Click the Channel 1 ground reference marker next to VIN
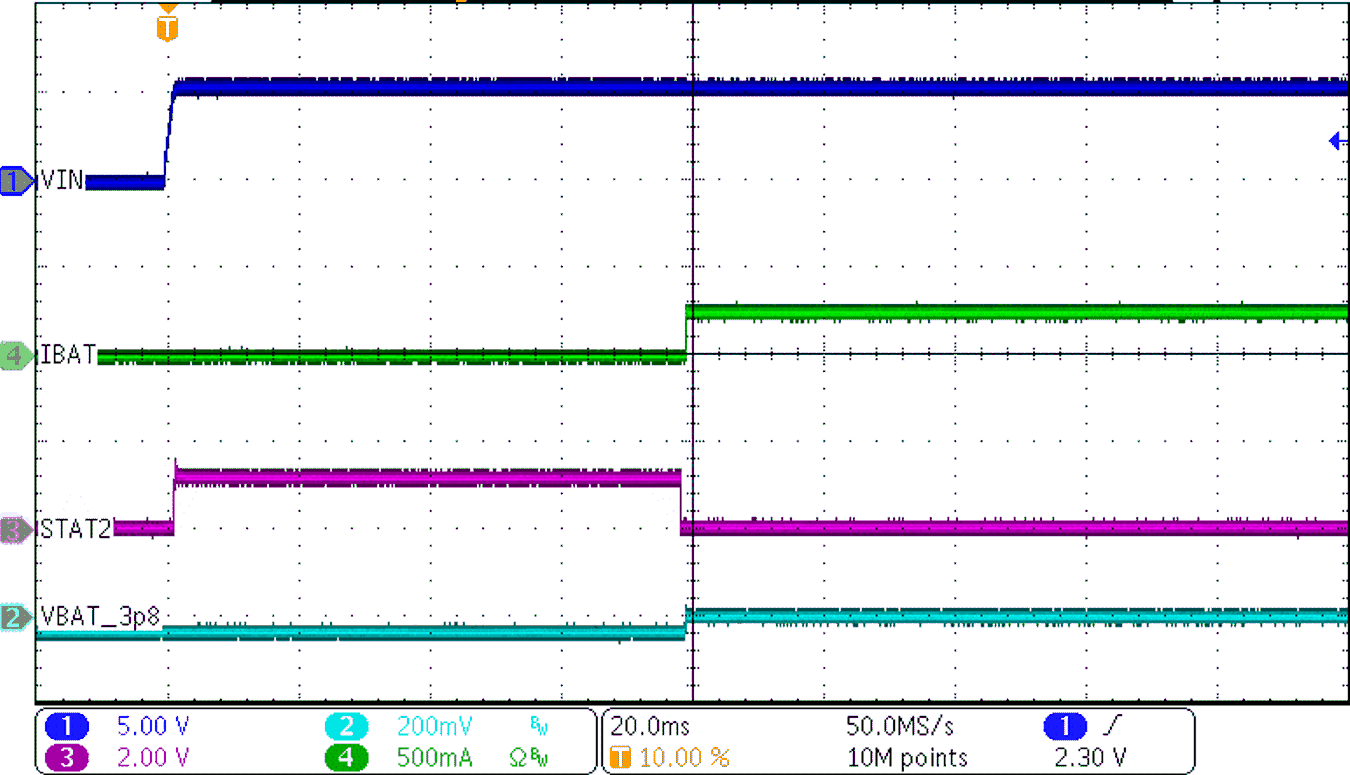Image resolution: width=1350 pixels, height=775 pixels. pyautogui.click(x=14, y=183)
